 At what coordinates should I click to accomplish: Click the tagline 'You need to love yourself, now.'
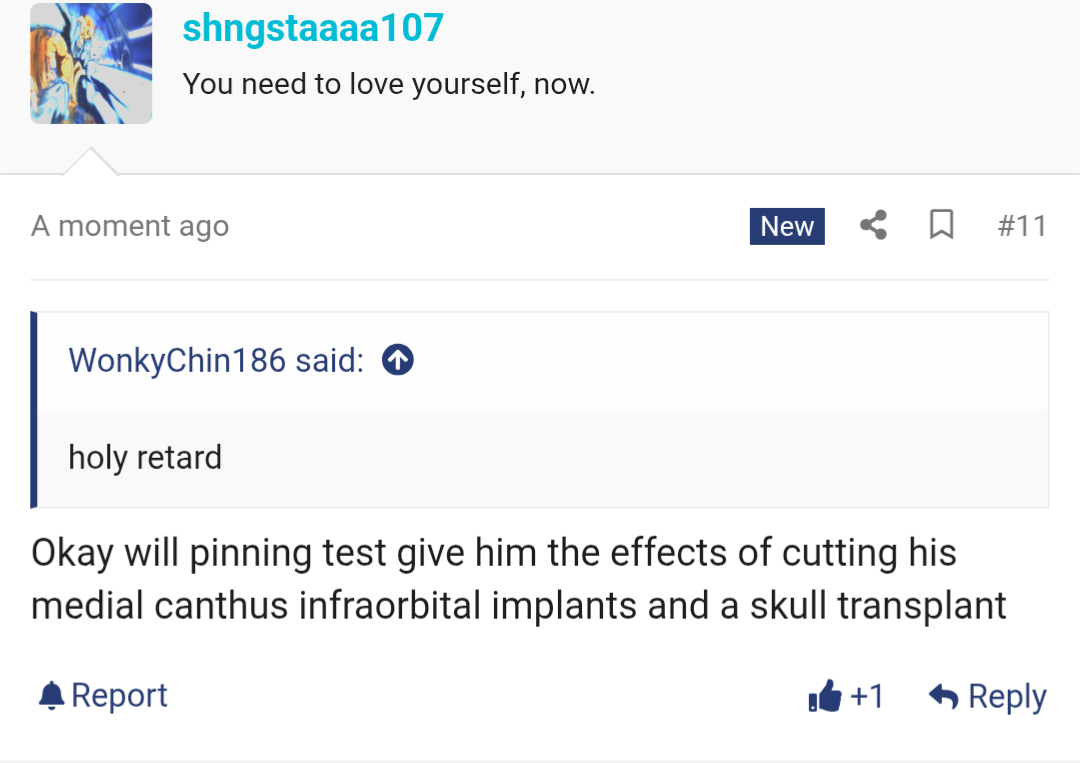tap(388, 84)
